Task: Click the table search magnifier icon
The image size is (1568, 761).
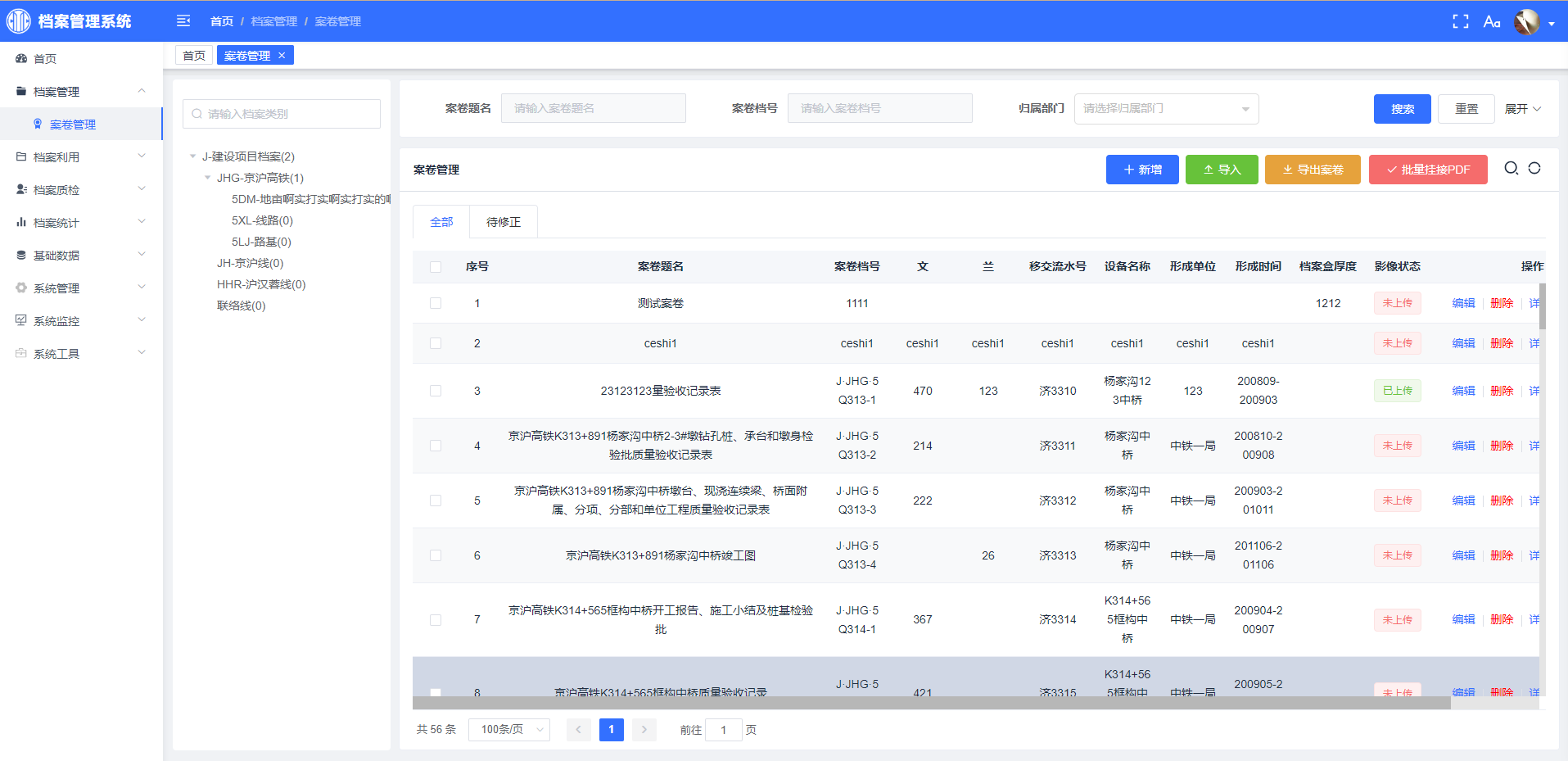Action: pyautogui.click(x=1512, y=168)
